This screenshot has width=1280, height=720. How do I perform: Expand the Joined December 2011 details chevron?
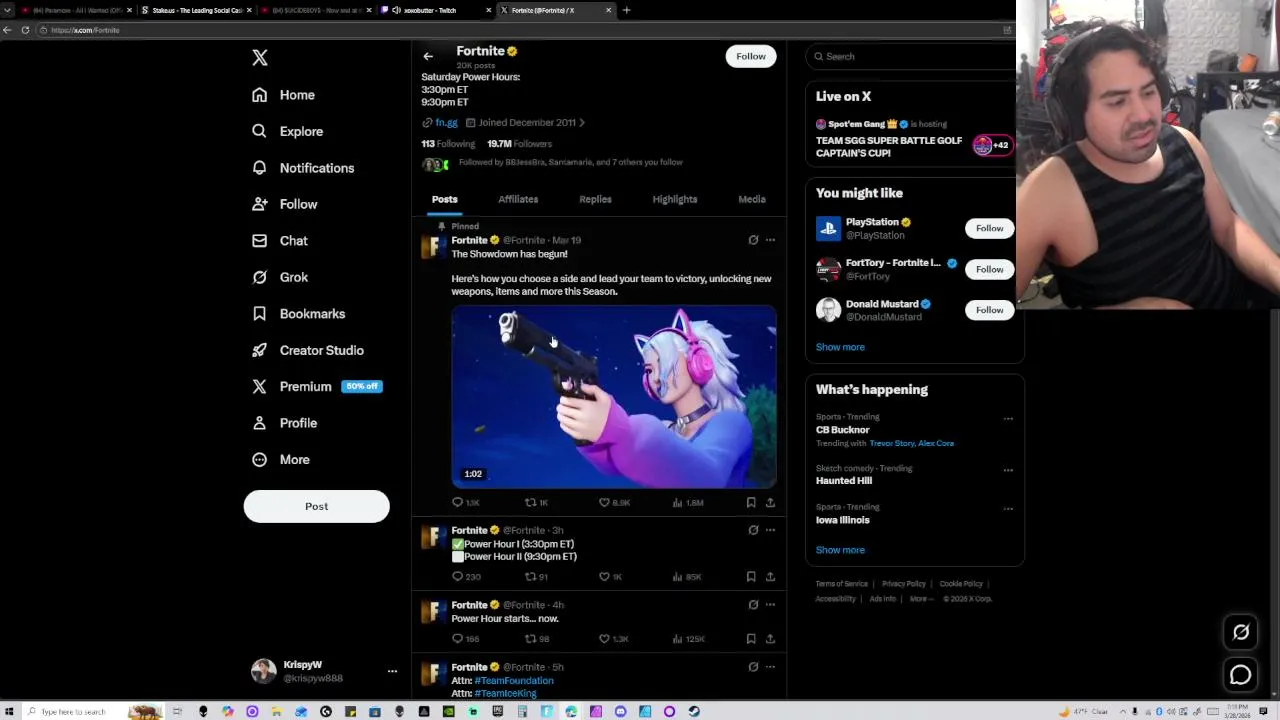581,122
